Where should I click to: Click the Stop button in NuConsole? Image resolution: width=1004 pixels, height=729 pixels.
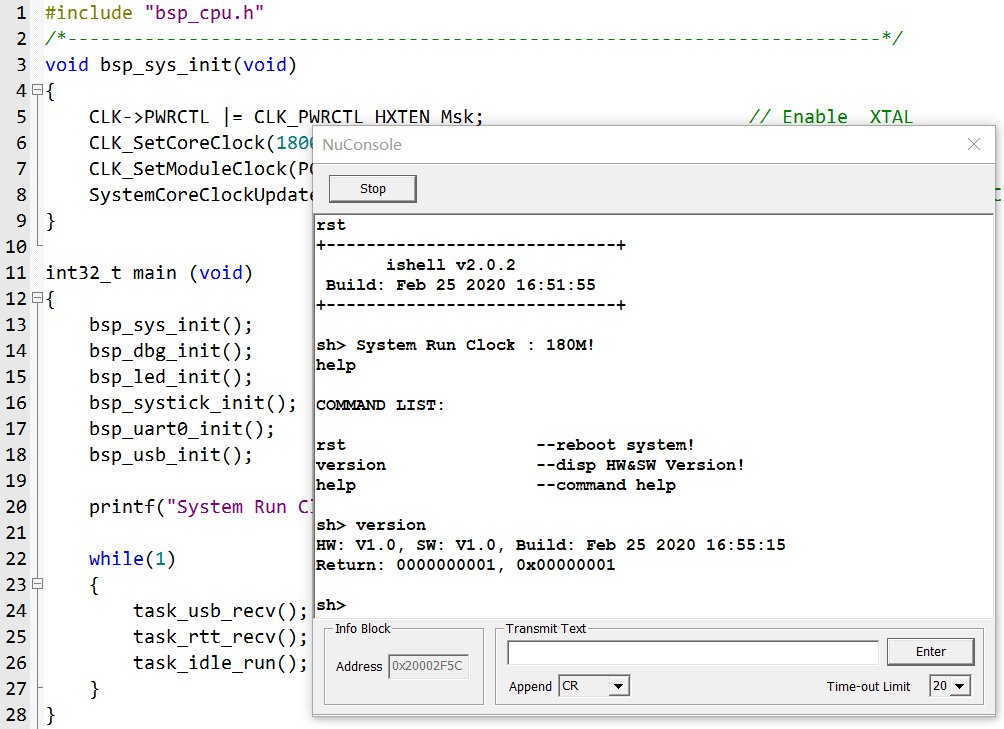tap(373, 189)
